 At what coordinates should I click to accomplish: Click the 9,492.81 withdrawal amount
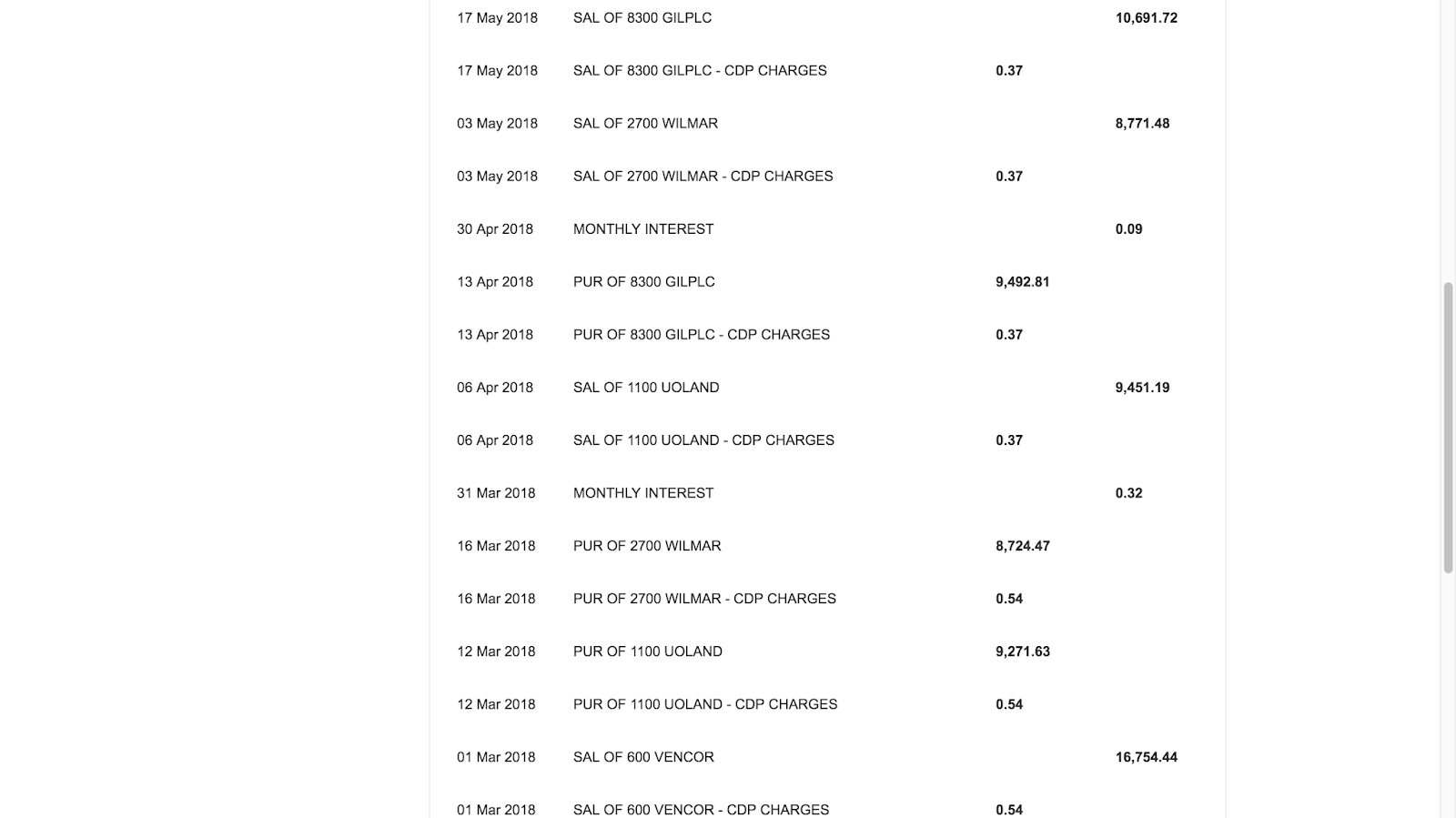[1022, 282]
